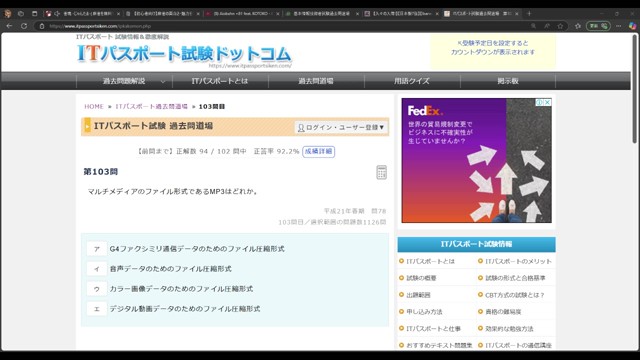The image size is (640, 360).
Task: Open sidebar link ITパスポートとは
Action: [x=430, y=261]
